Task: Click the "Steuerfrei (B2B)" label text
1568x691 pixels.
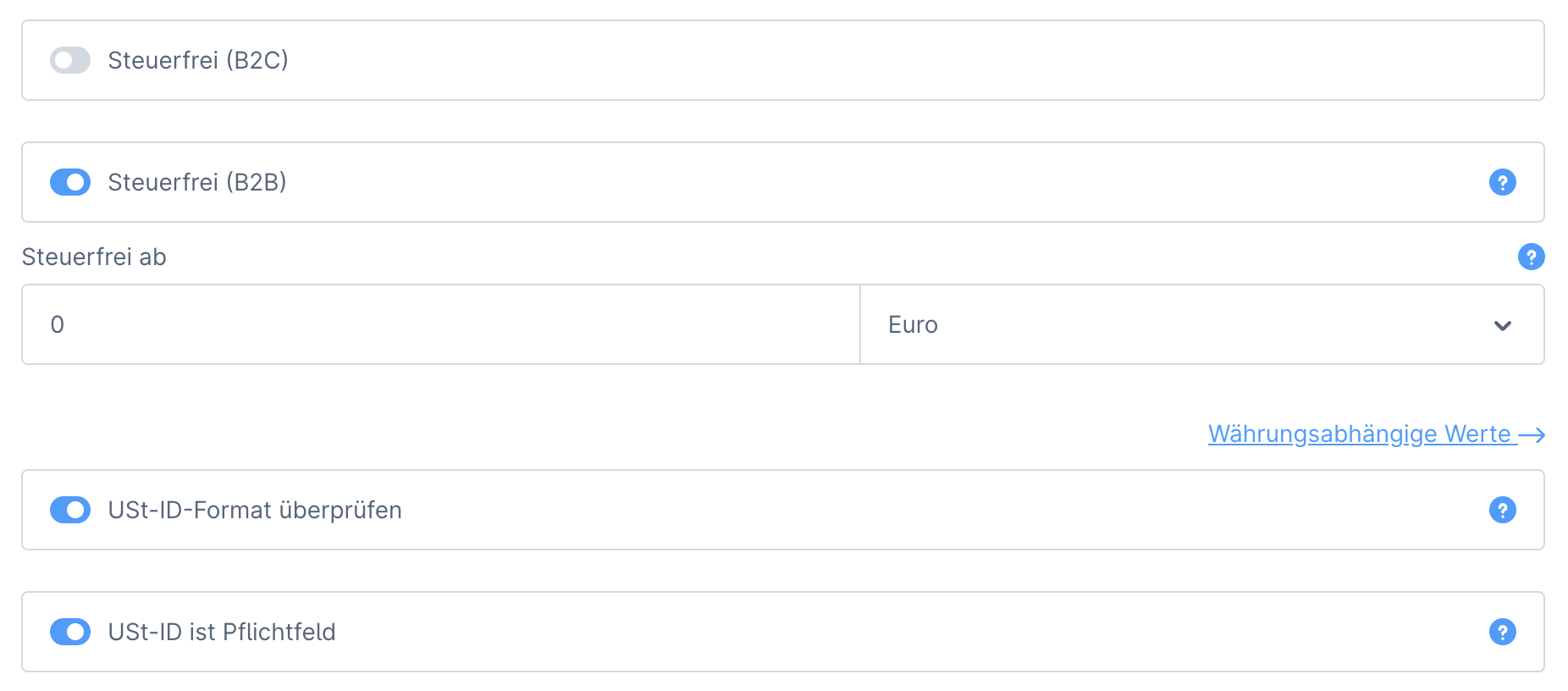Action: (197, 182)
